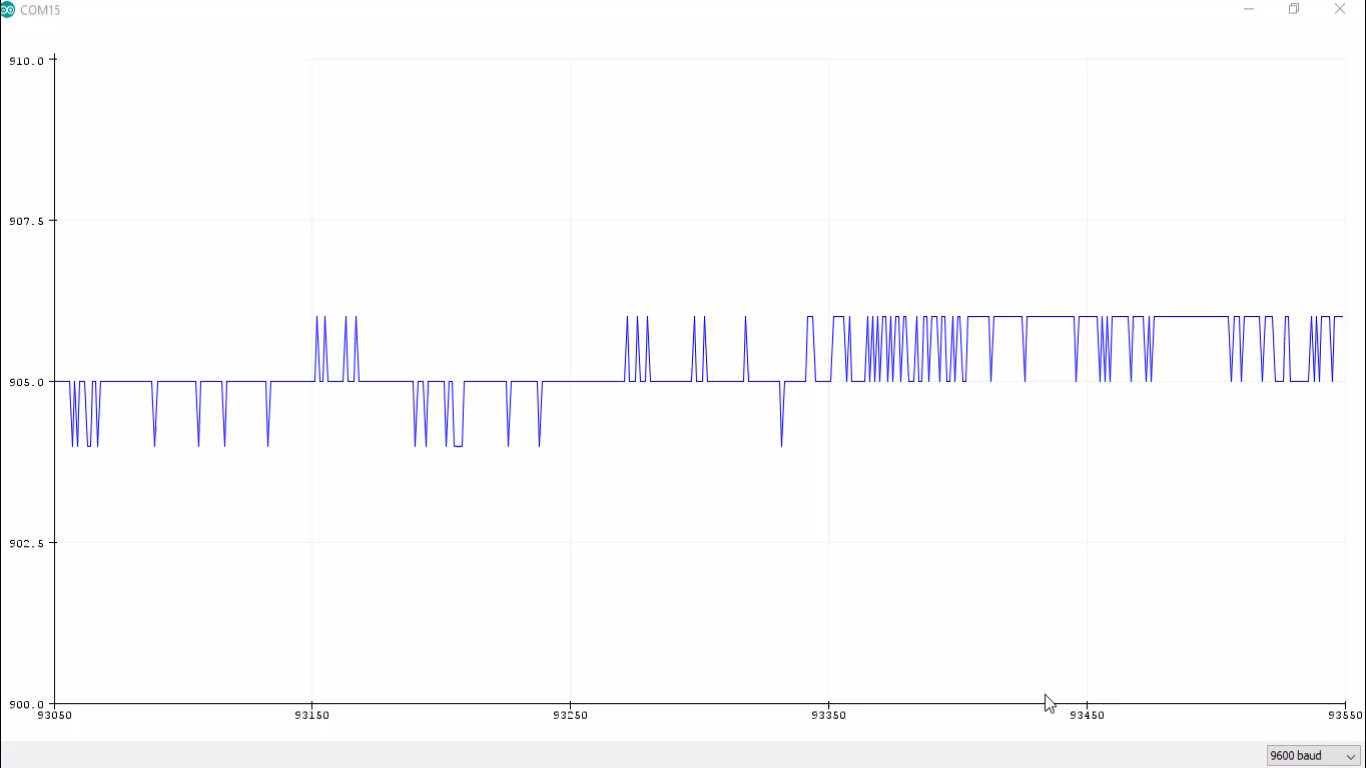
Task: Click the chevron arrow beside 9600 baud
Action: [1351, 757]
